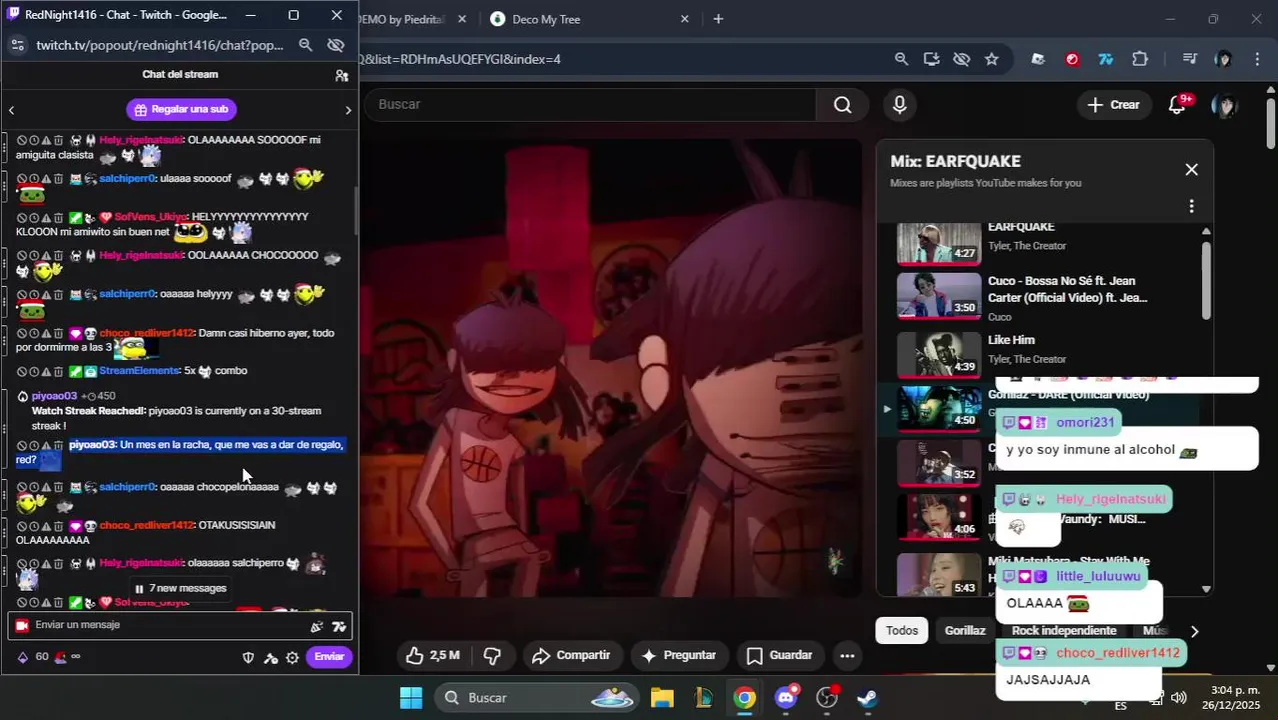The height and width of the screenshot is (720, 1278).
Task: Open Discord from the taskbar
Action: coord(786,698)
